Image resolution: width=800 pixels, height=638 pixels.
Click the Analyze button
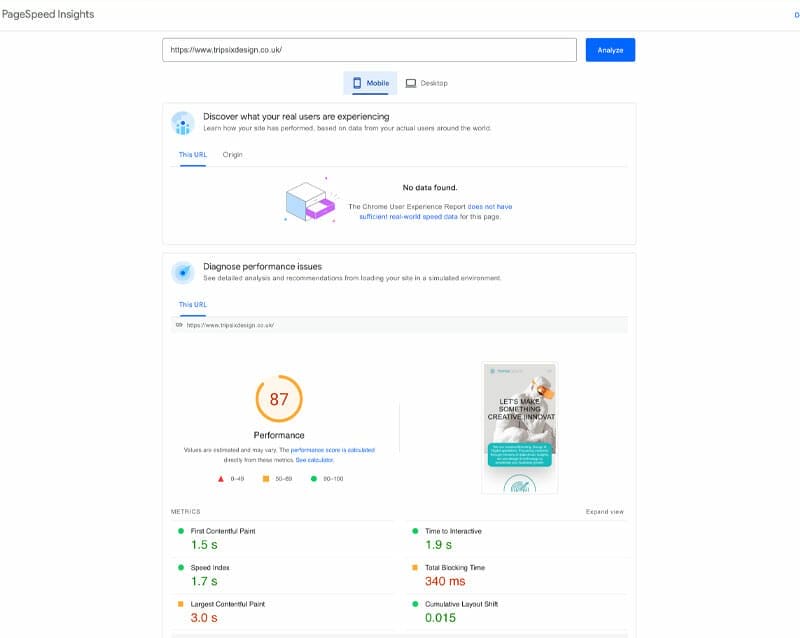click(x=611, y=50)
